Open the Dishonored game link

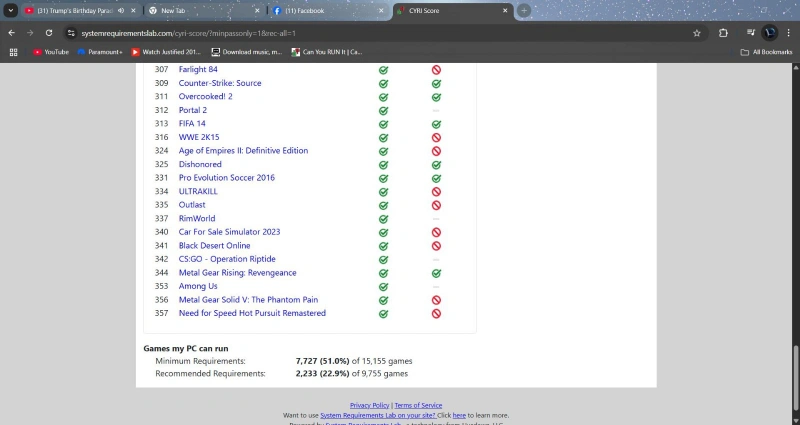pos(200,164)
